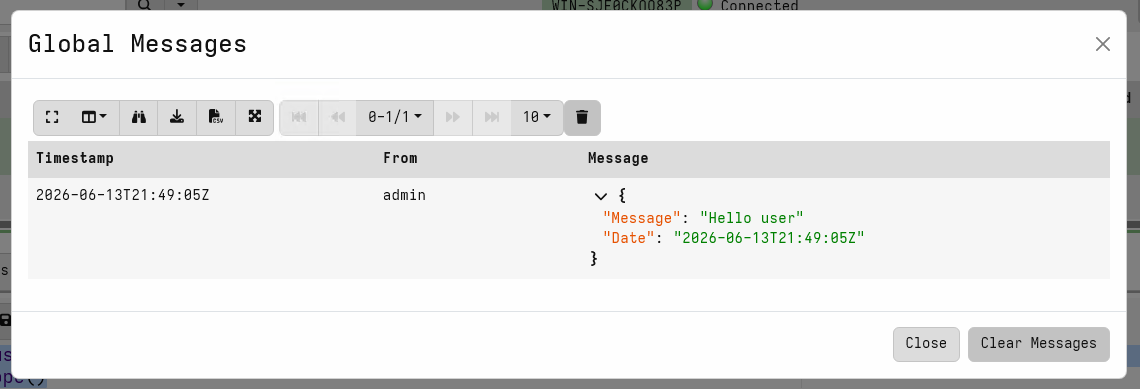Image resolution: width=1140 pixels, height=389 pixels.
Task: Click the Clear Messages button
Action: 1038,344
